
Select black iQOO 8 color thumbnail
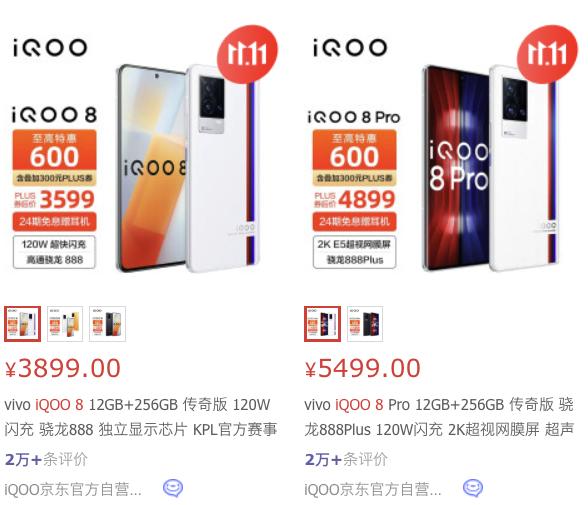pyautogui.click(x=107, y=324)
